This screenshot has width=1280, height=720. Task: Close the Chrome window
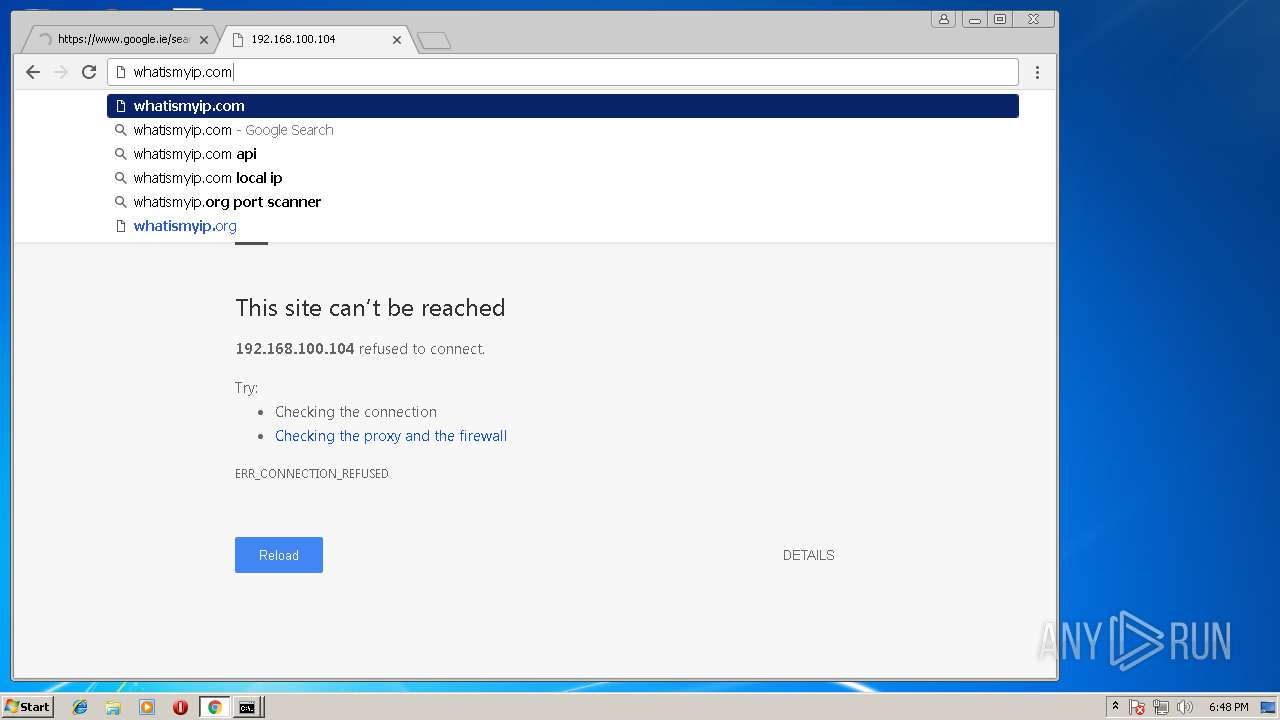1034,19
